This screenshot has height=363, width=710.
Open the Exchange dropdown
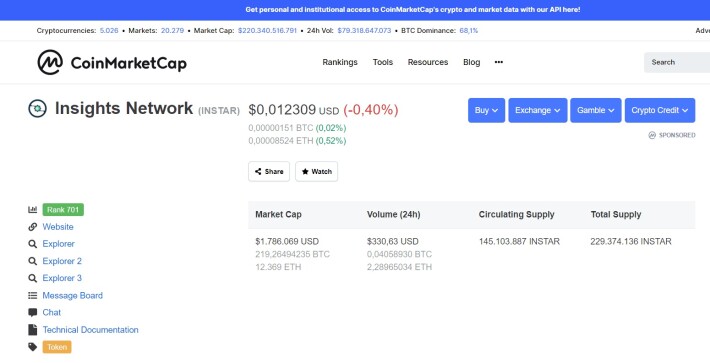537,110
